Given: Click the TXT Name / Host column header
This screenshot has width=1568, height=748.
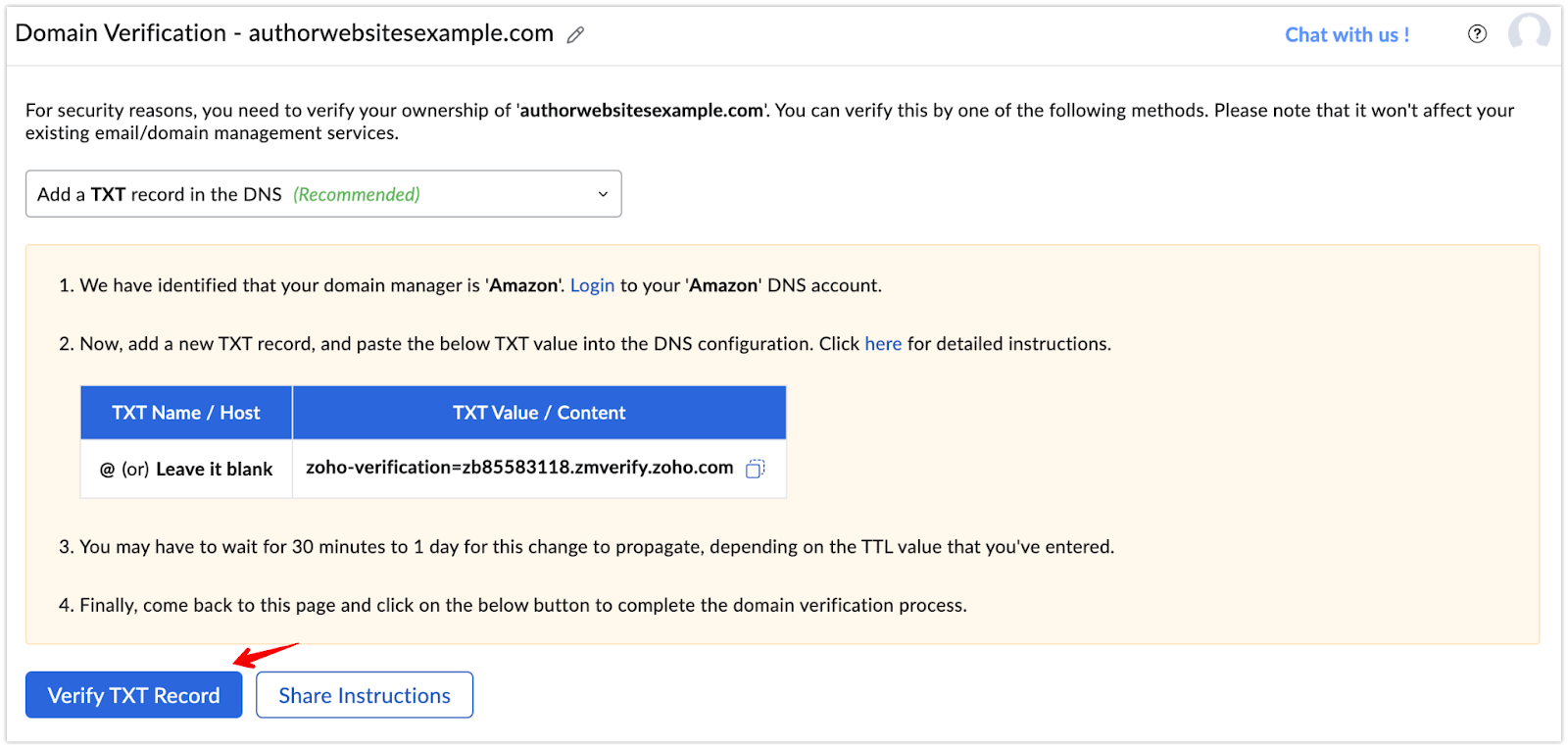Looking at the screenshot, I should [186, 413].
